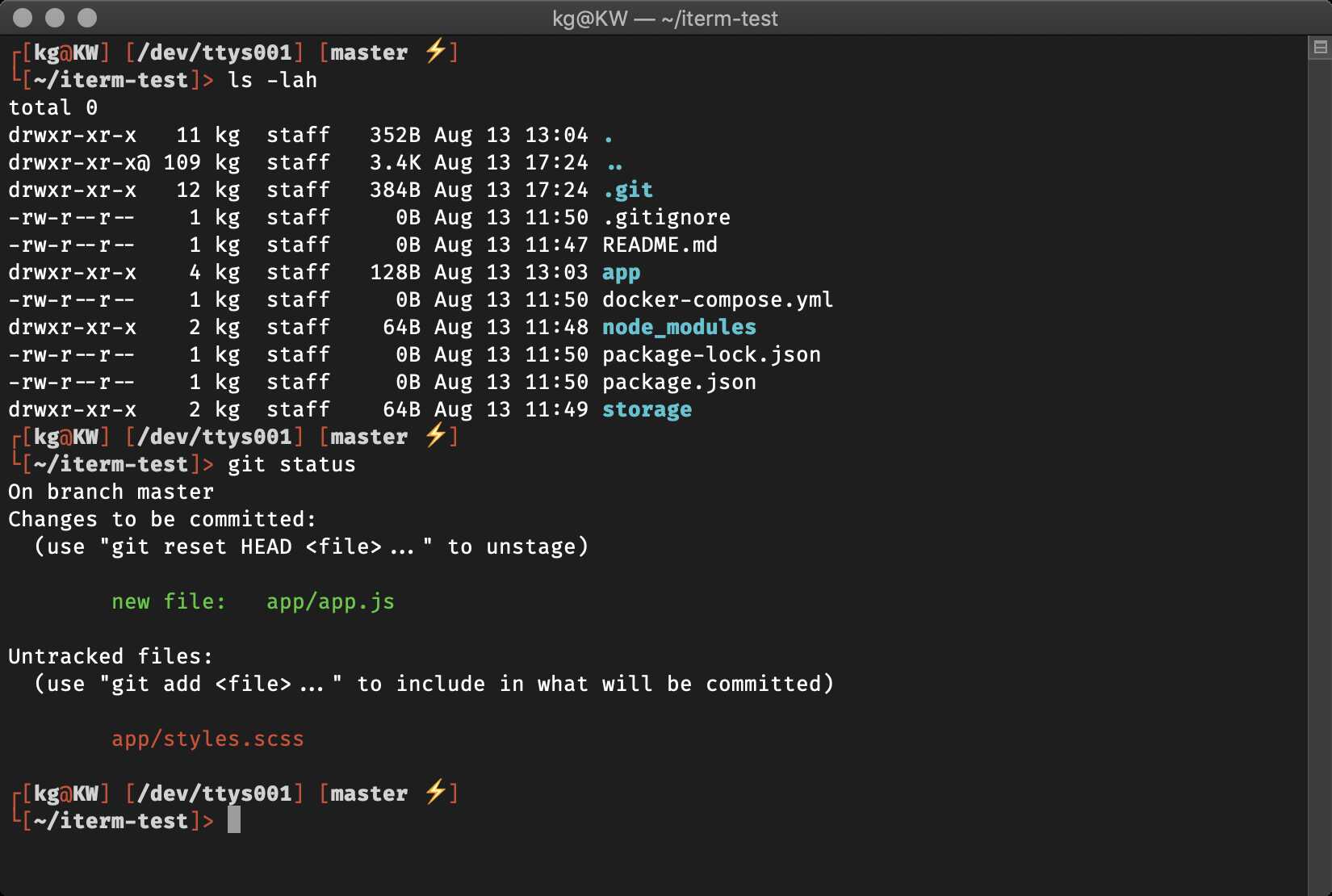Click the 'node_modules' directory name
Viewport: 1332px width, 896px height.
click(680, 327)
